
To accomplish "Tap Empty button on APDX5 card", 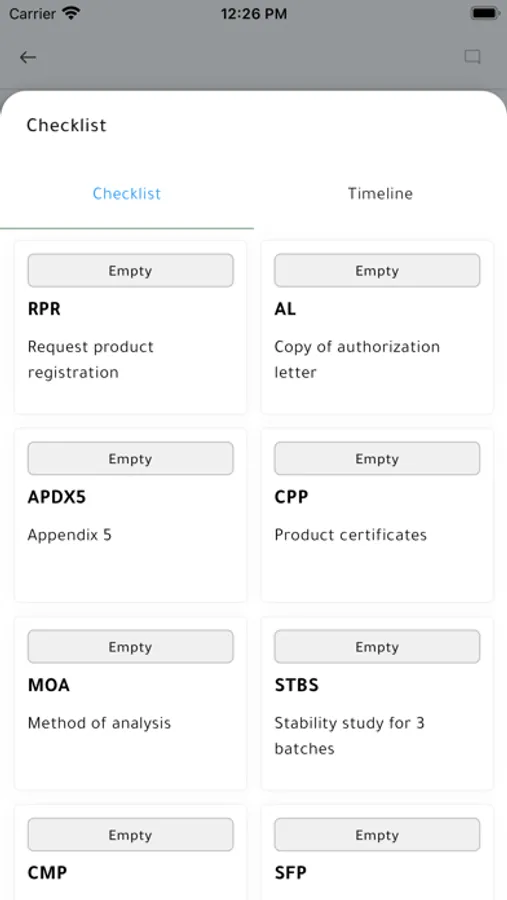I will pos(130,459).
